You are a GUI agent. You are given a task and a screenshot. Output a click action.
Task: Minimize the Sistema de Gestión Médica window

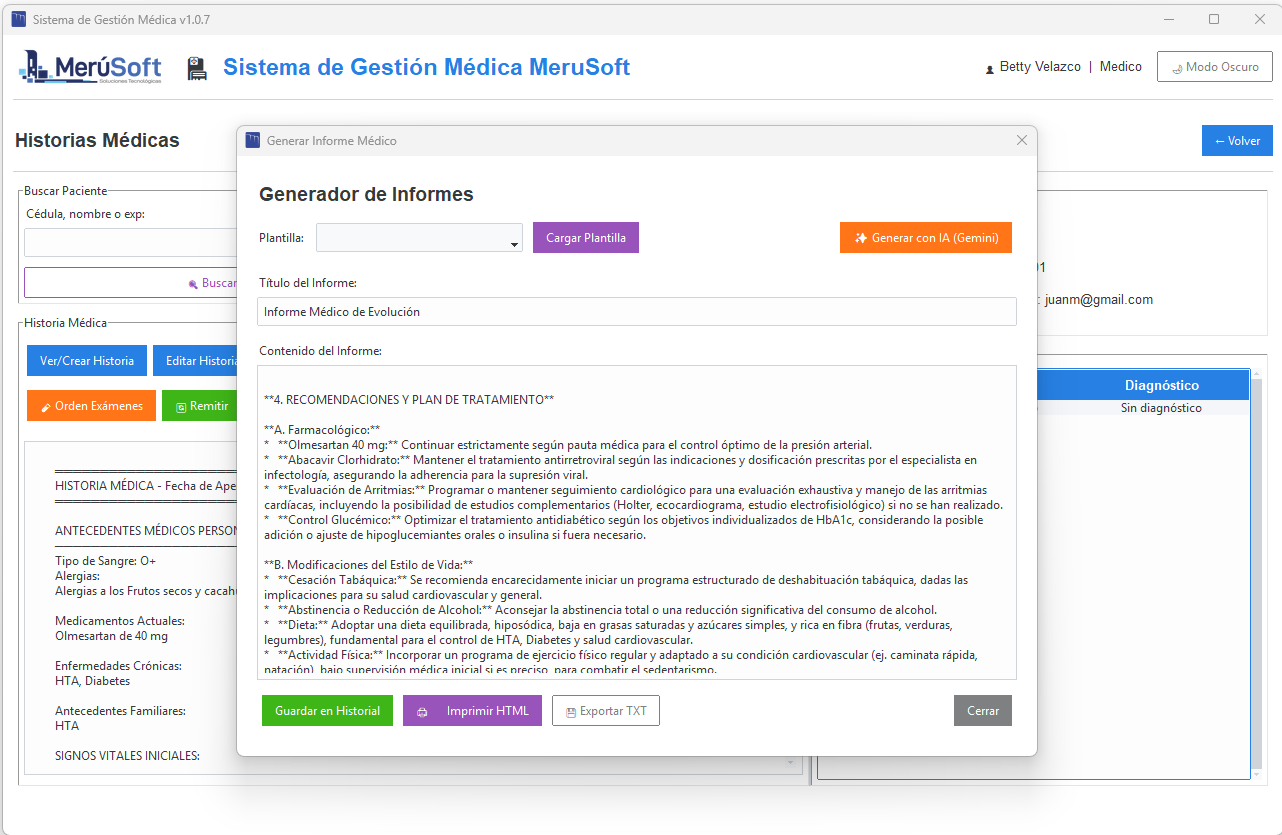point(1168,19)
